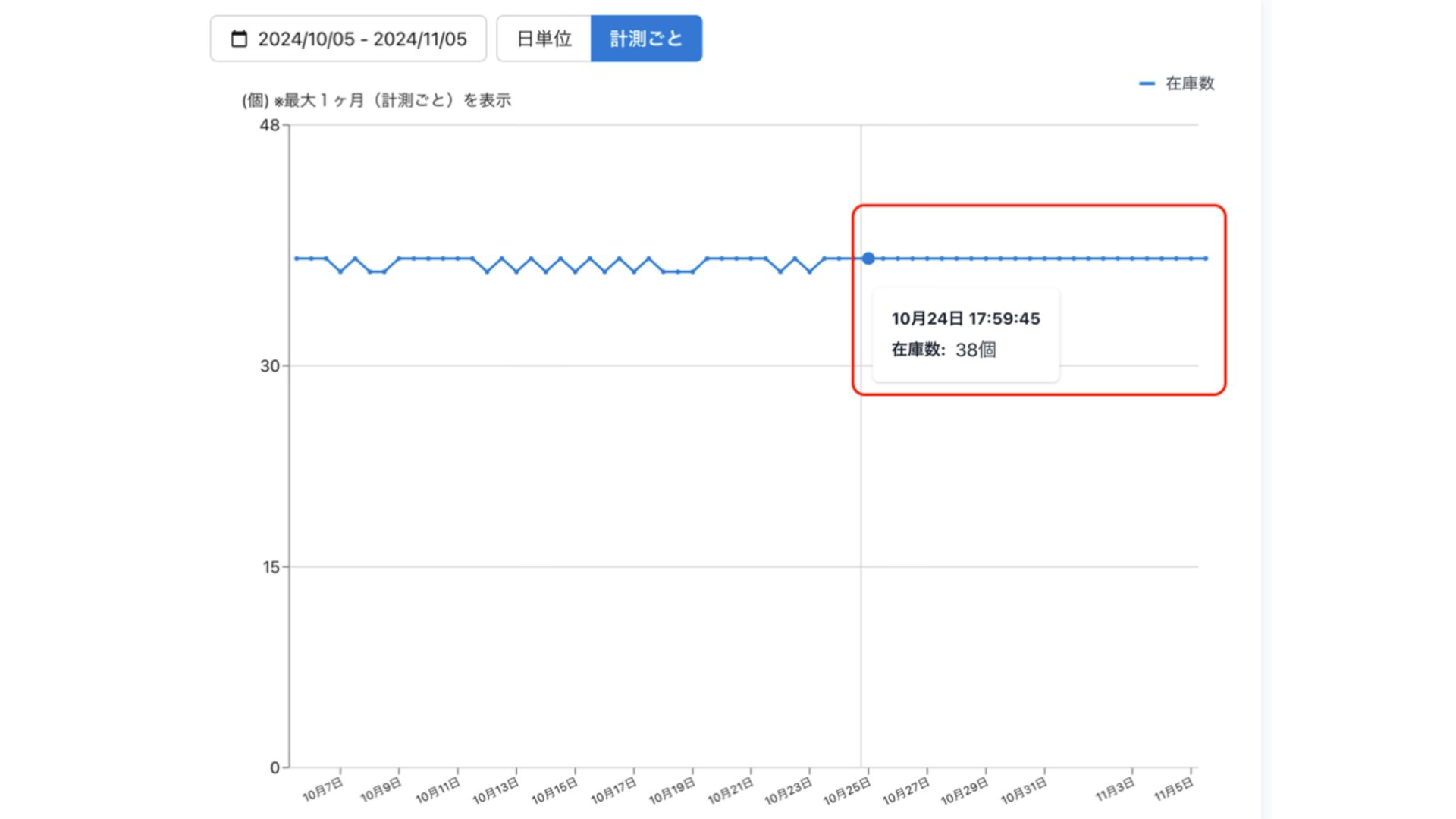Toggle the 在庫数 legend entry
1456x819 pixels.
click(1177, 83)
